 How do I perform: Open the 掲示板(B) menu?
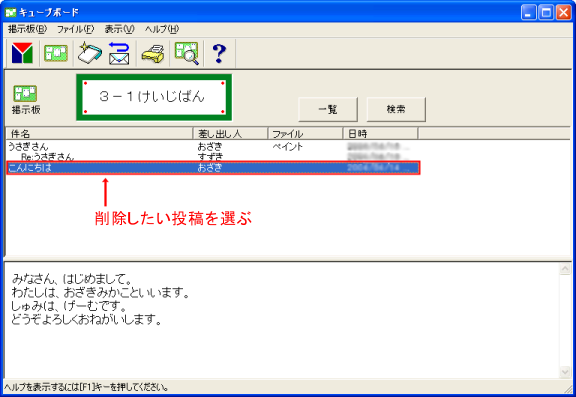[x=28, y=29]
